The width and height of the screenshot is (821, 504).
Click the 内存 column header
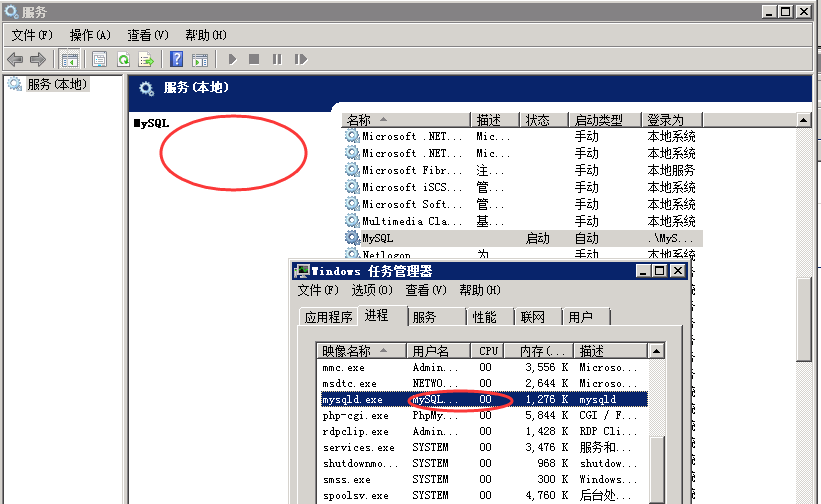point(539,351)
